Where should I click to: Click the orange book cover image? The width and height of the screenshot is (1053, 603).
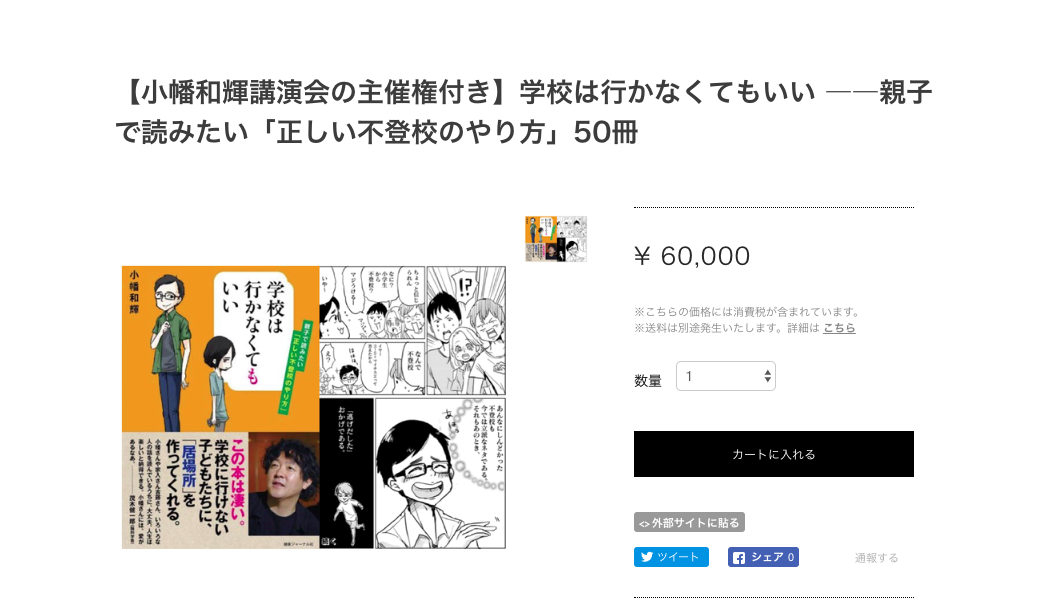220,407
